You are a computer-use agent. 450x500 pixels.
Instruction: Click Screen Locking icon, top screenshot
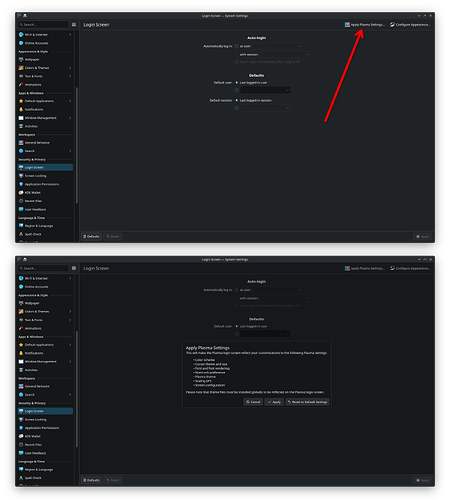pos(21,176)
